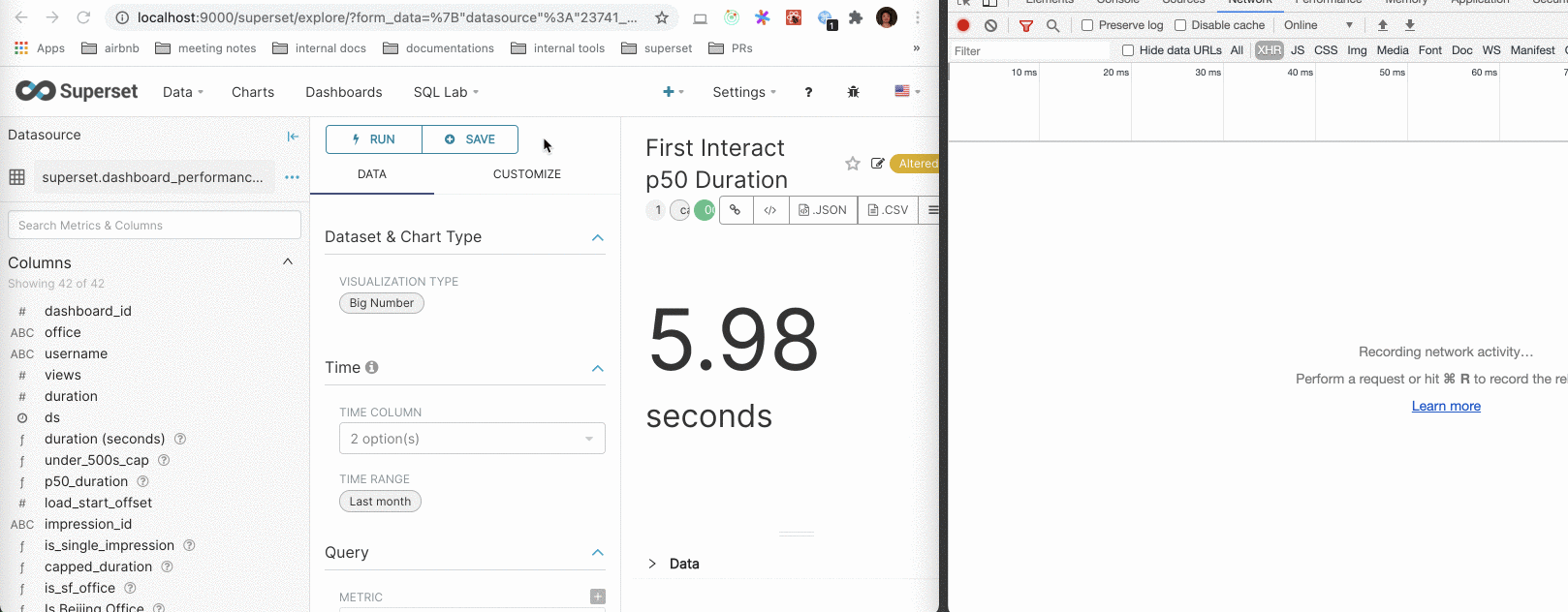Viewport: 1568px width, 612px height.
Task: Select the XHR request type filter
Action: point(1270,50)
